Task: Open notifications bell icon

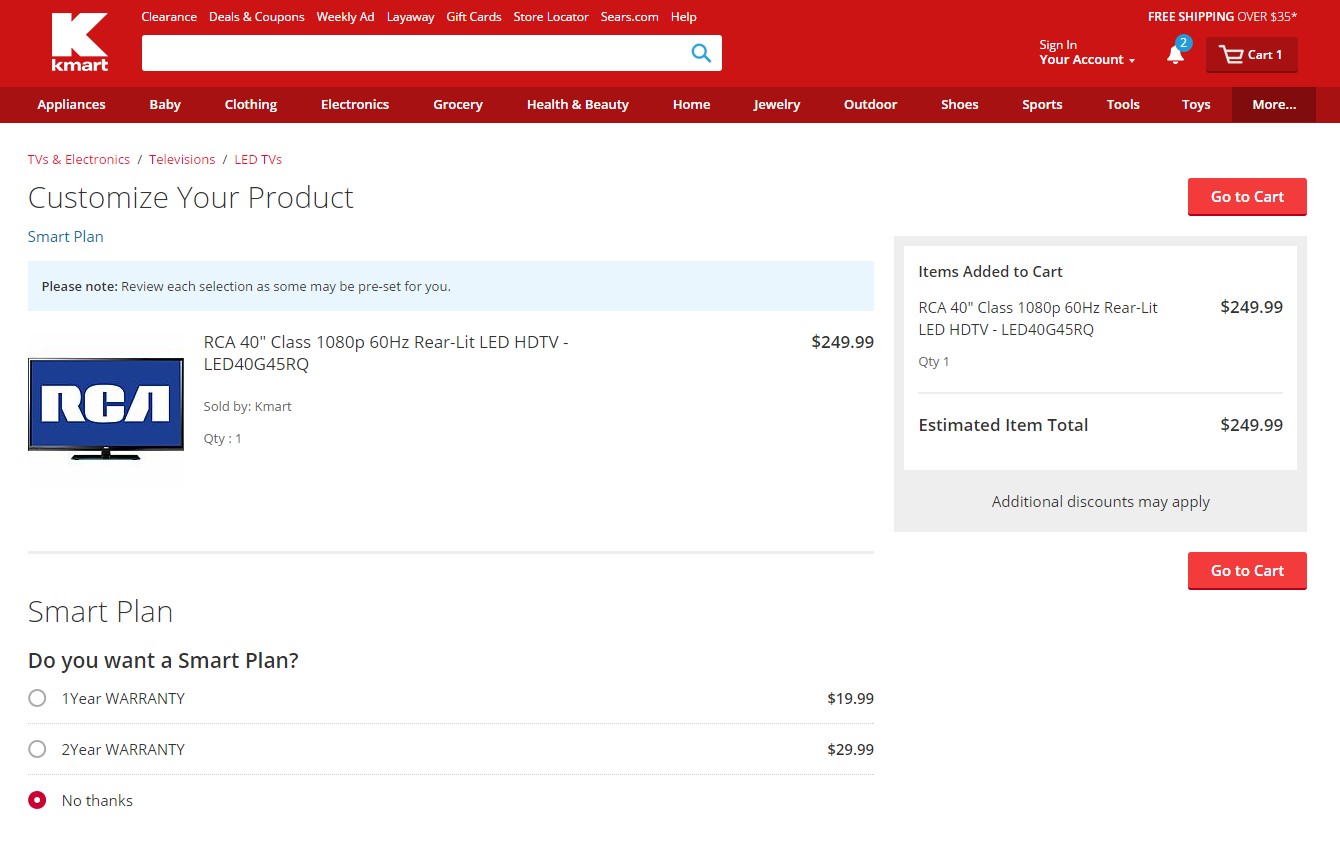Action: 1175,55
